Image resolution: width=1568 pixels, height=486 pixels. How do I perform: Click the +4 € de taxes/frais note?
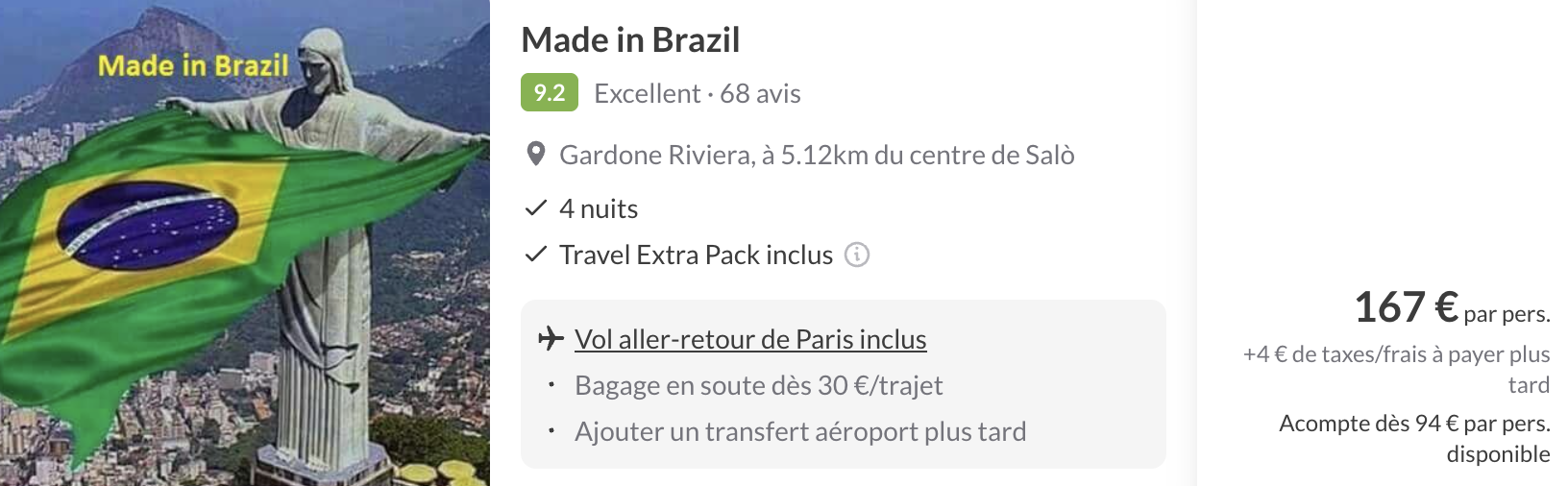tap(1396, 370)
